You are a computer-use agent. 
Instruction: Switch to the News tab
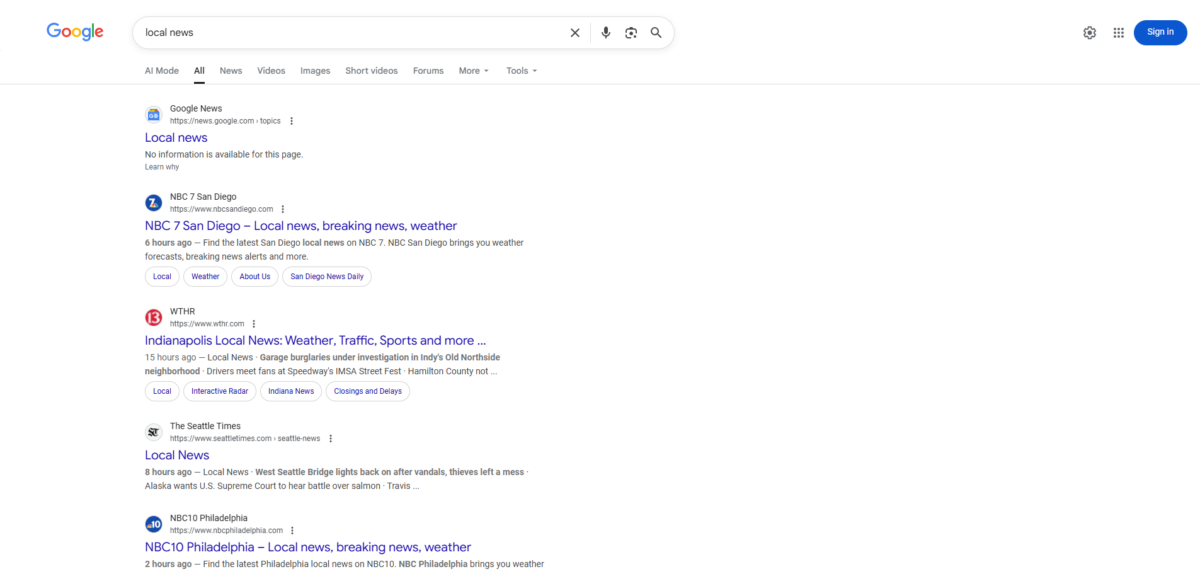click(x=231, y=71)
